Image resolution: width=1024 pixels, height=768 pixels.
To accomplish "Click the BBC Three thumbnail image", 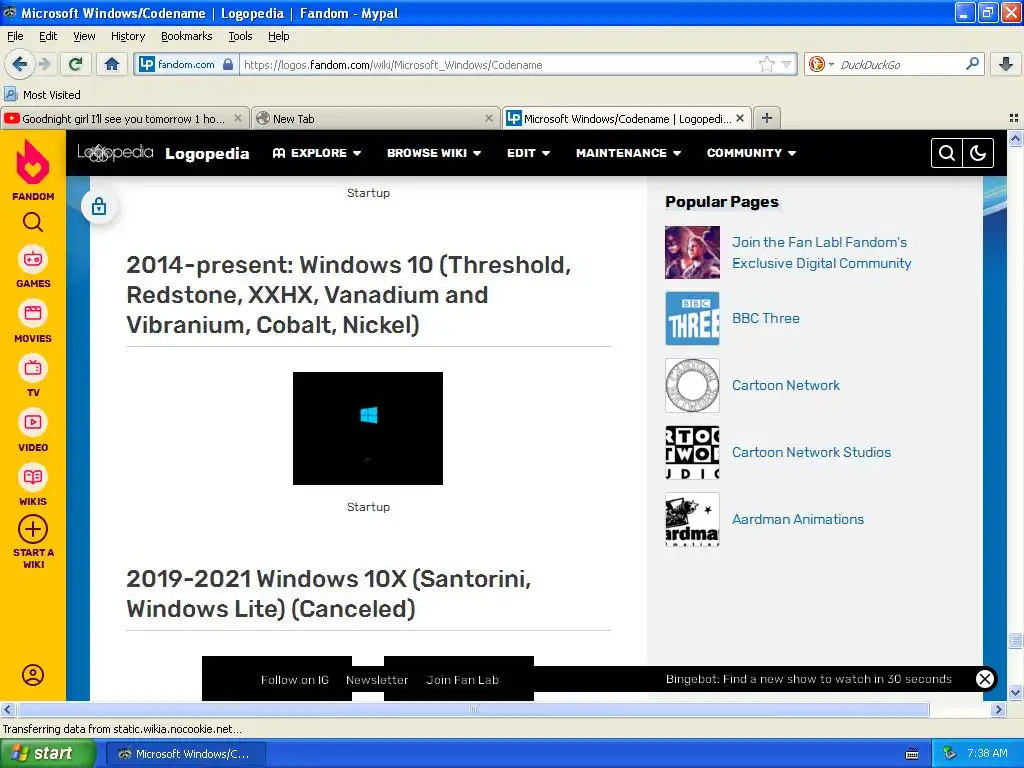I will point(692,318).
